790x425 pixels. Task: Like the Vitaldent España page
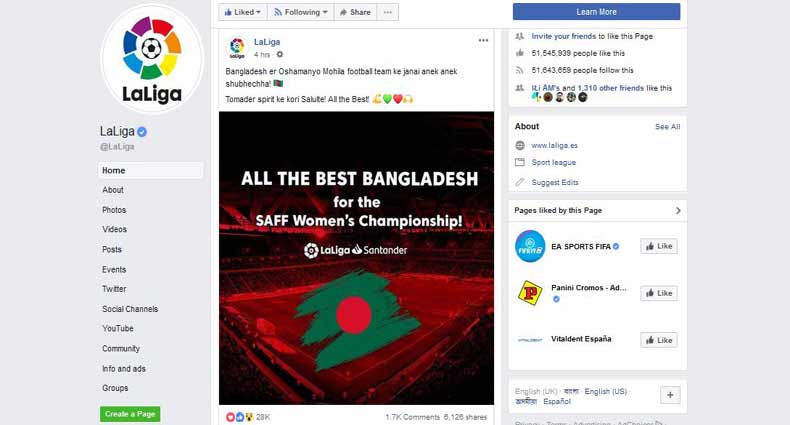(658, 340)
